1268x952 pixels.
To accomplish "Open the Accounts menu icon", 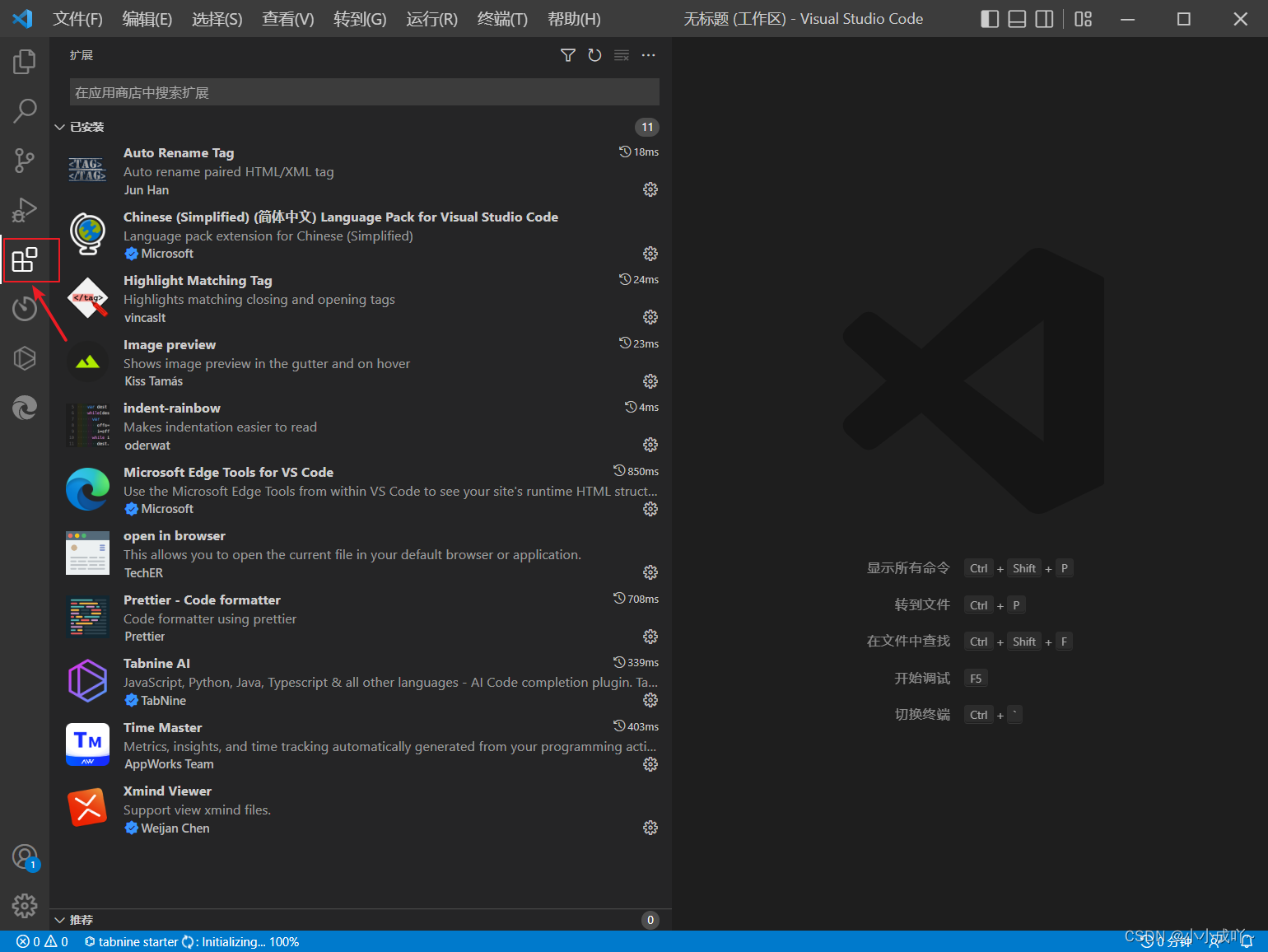I will [25, 857].
